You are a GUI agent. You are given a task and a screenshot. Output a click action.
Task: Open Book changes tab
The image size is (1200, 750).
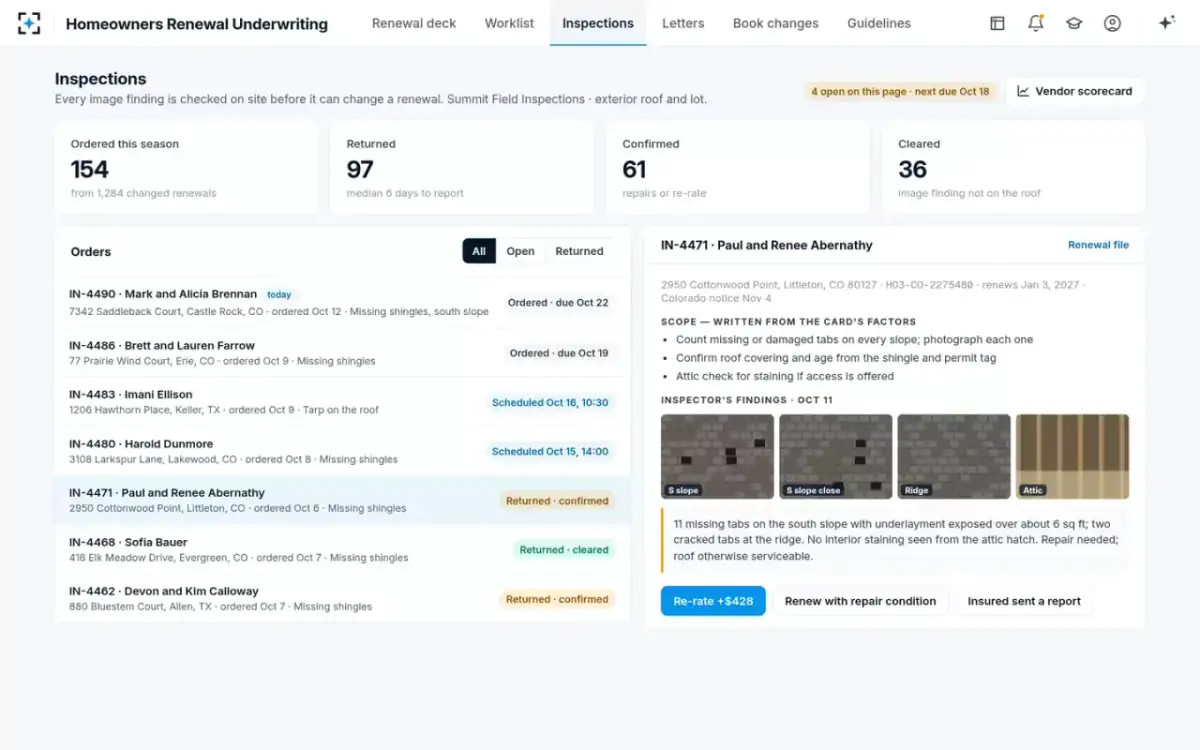coord(776,23)
